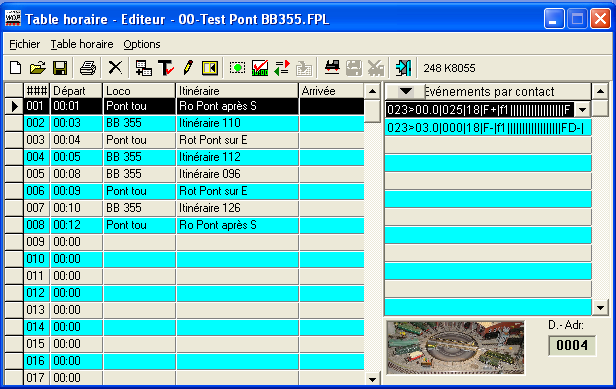
Task: Click departure time '00:03' cell
Action: click(x=76, y=123)
